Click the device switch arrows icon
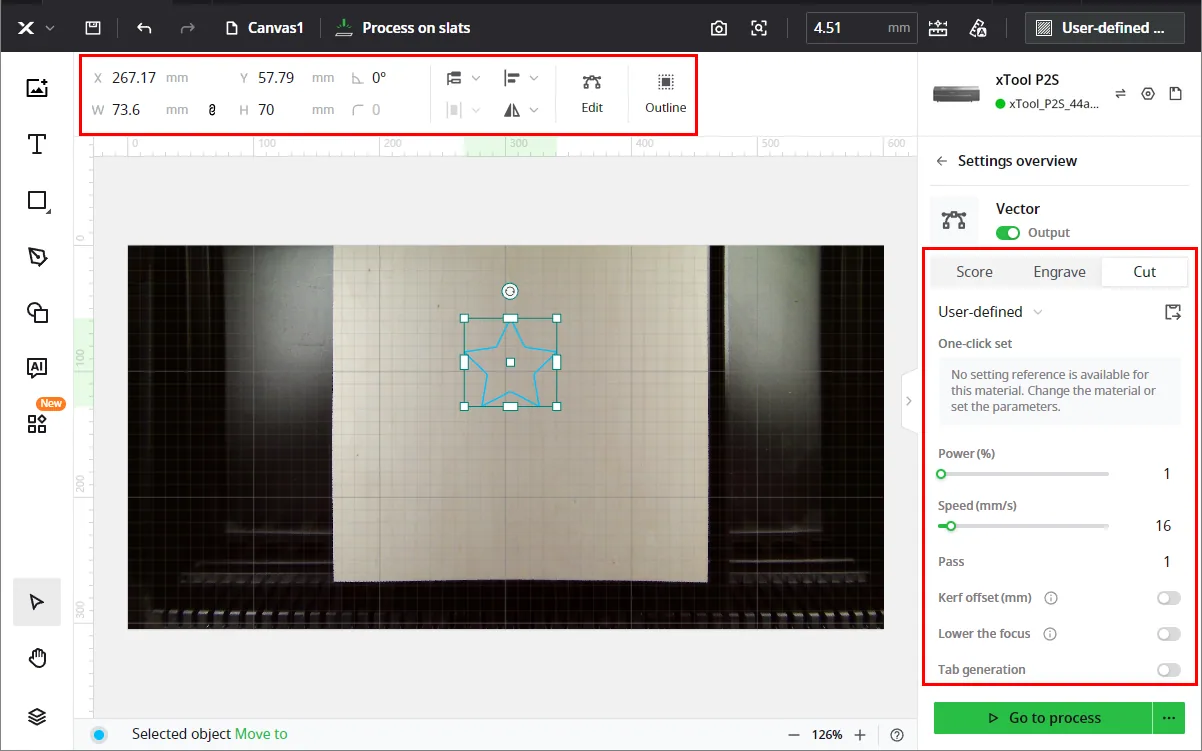Screen dimensions: 1202x751 click(1120, 93)
